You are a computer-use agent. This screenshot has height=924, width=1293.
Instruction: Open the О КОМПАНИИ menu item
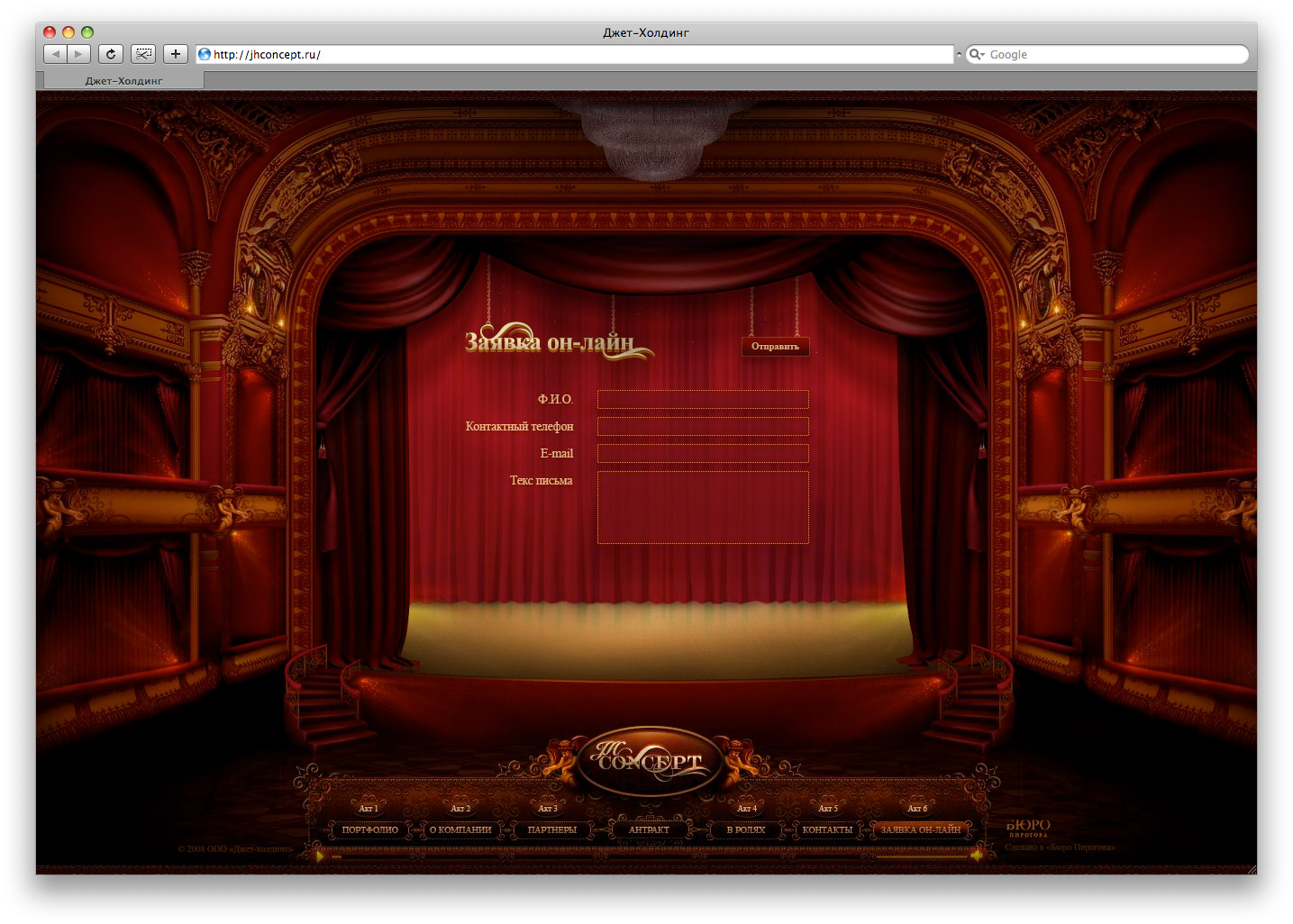(460, 829)
